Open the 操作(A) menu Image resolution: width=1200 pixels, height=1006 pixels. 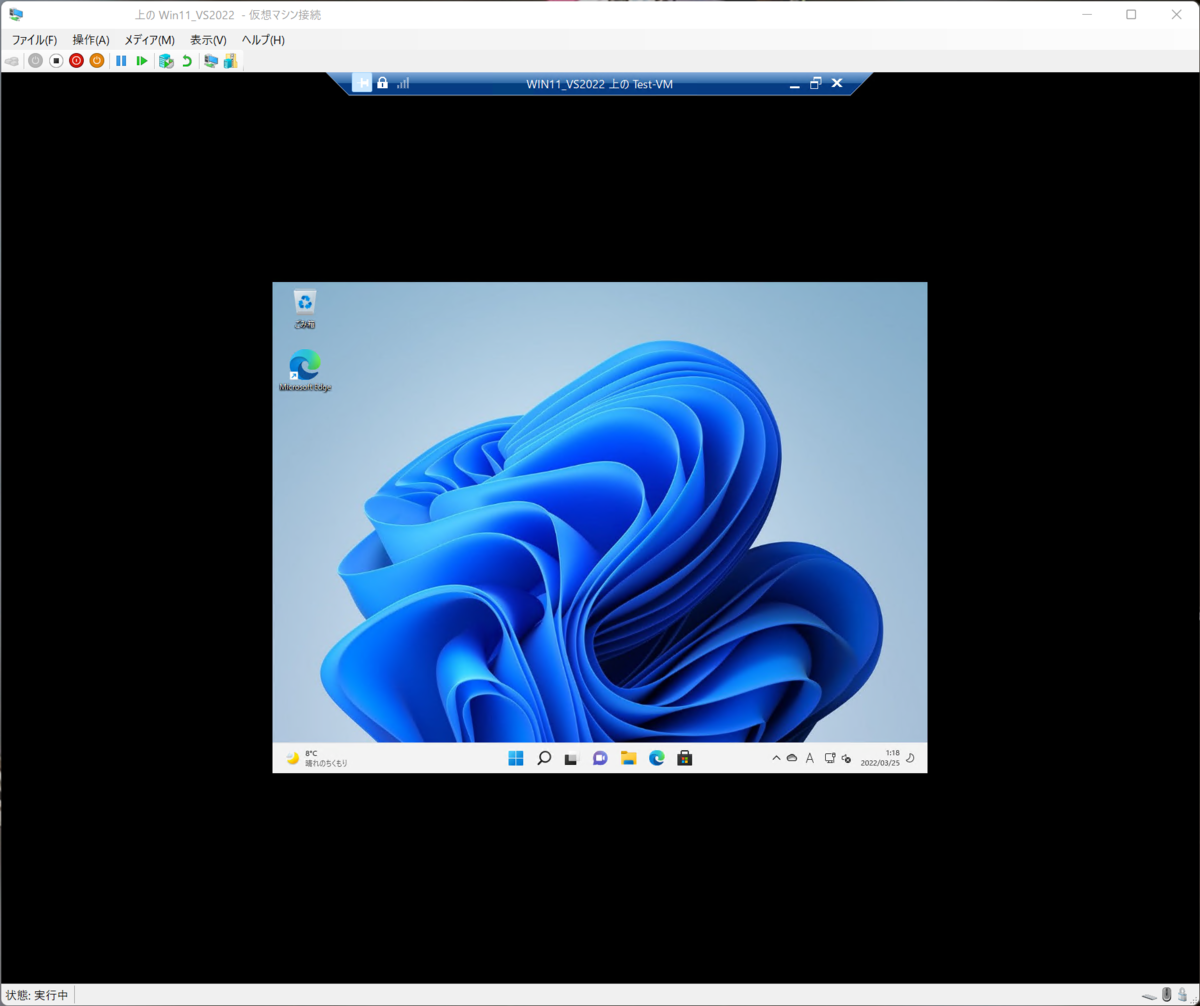(91, 40)
